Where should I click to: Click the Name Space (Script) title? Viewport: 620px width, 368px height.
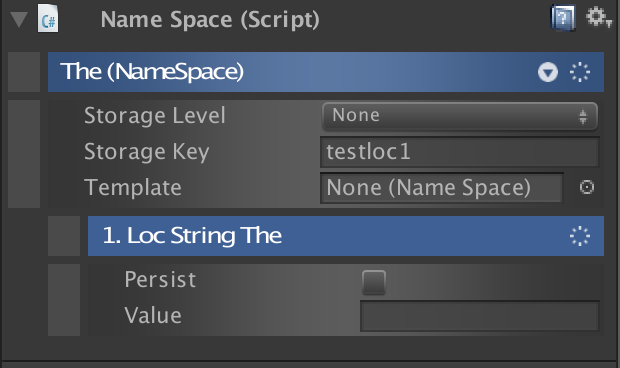210,19
